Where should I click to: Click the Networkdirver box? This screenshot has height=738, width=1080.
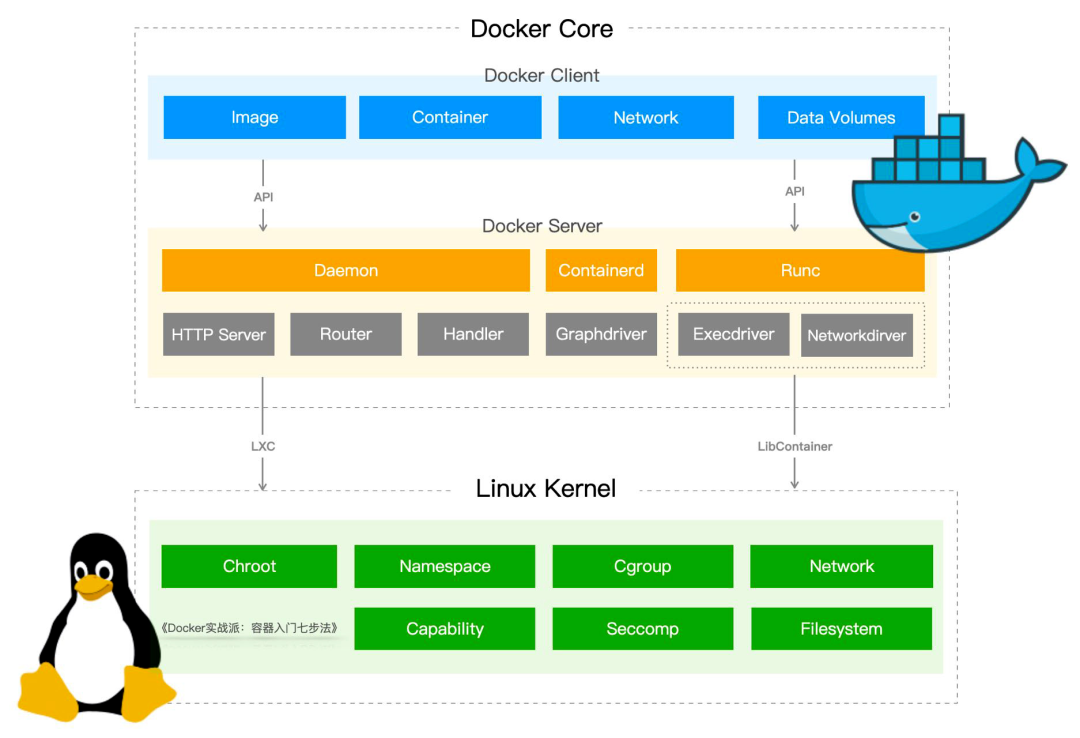pos(857,336)
